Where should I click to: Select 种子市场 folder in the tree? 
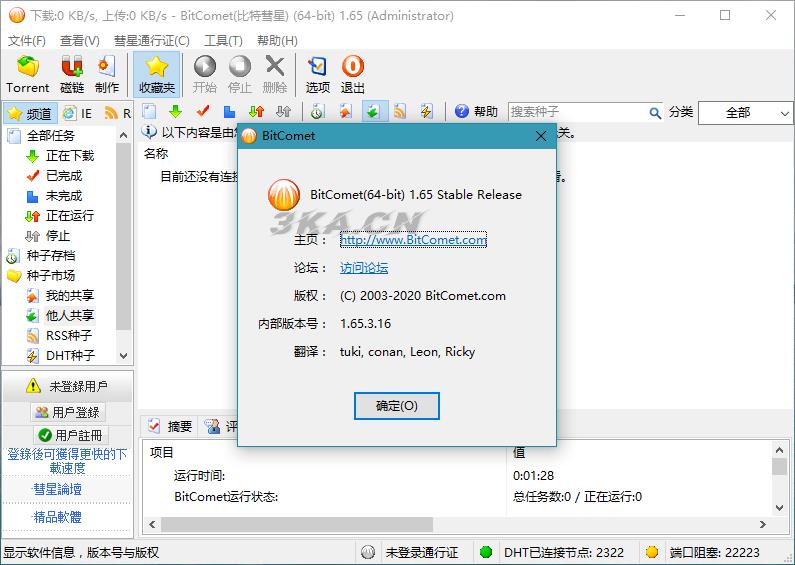click(x=51, y=275)
